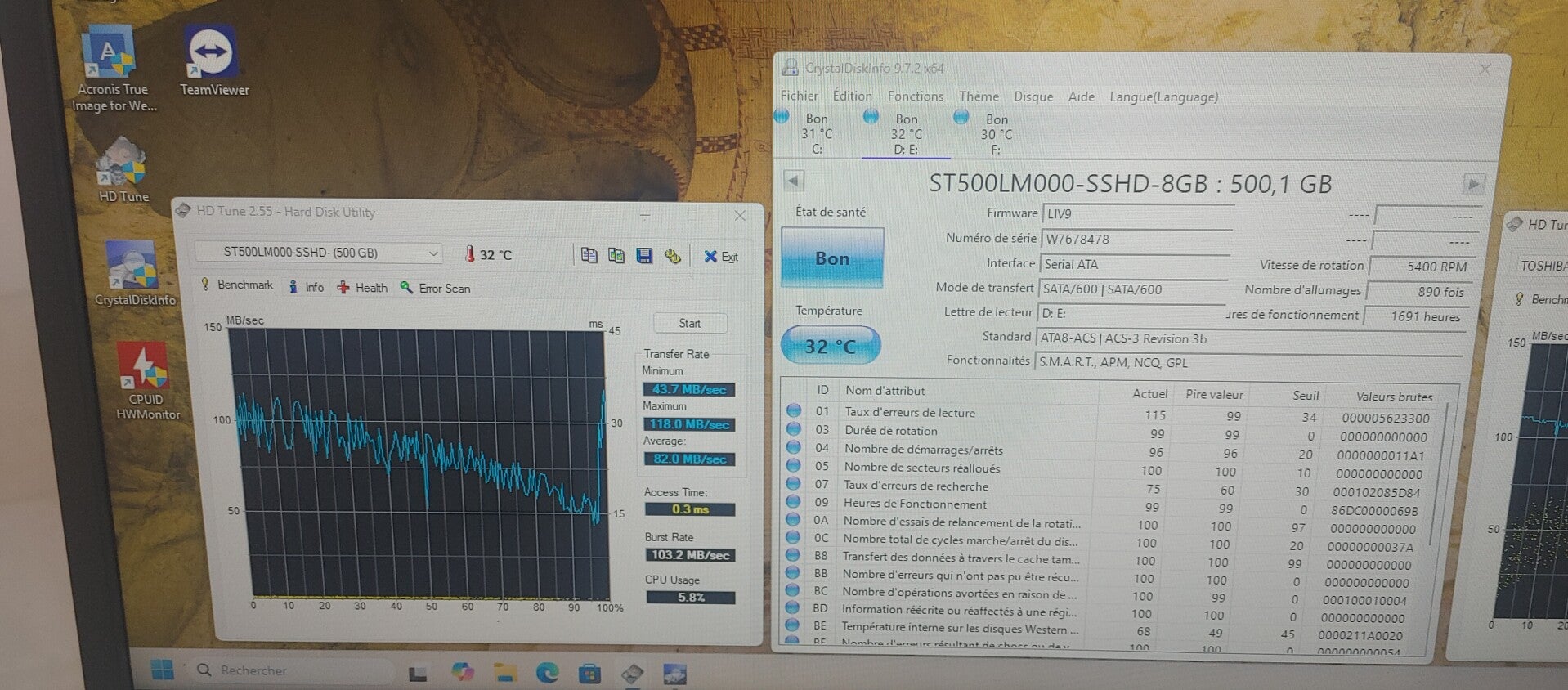The width and height of the screenshot is (1568, 690).
Task: Select the CPUID HWMonitor desktop icon
Action: point(146,381)
